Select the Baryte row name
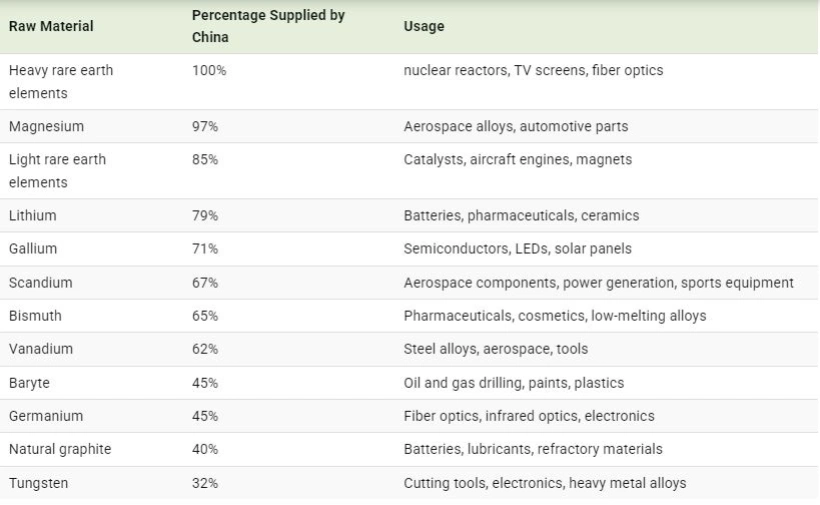 coord(29,382)
